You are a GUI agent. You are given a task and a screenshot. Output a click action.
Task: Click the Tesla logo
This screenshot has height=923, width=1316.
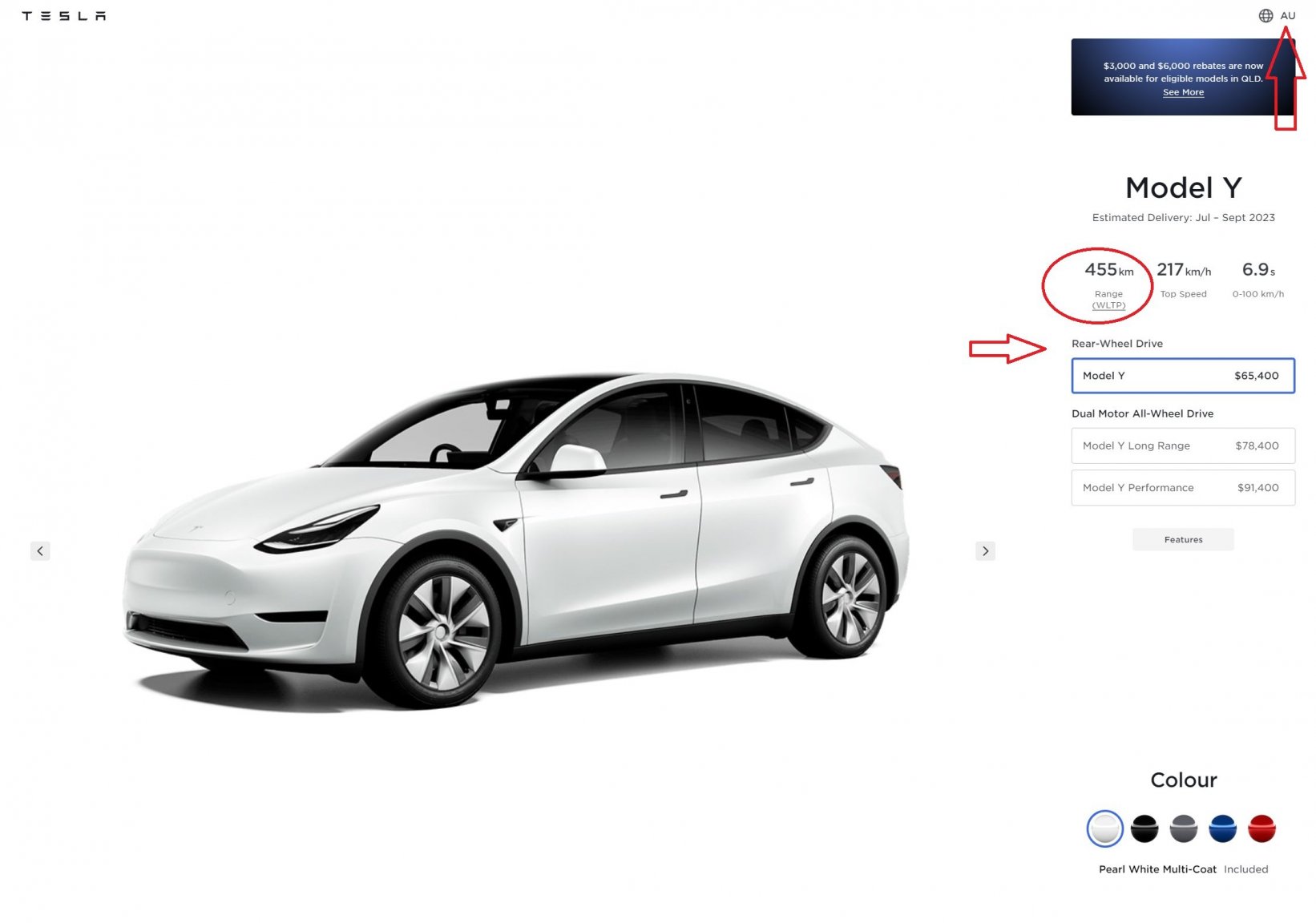click(64, 16)
